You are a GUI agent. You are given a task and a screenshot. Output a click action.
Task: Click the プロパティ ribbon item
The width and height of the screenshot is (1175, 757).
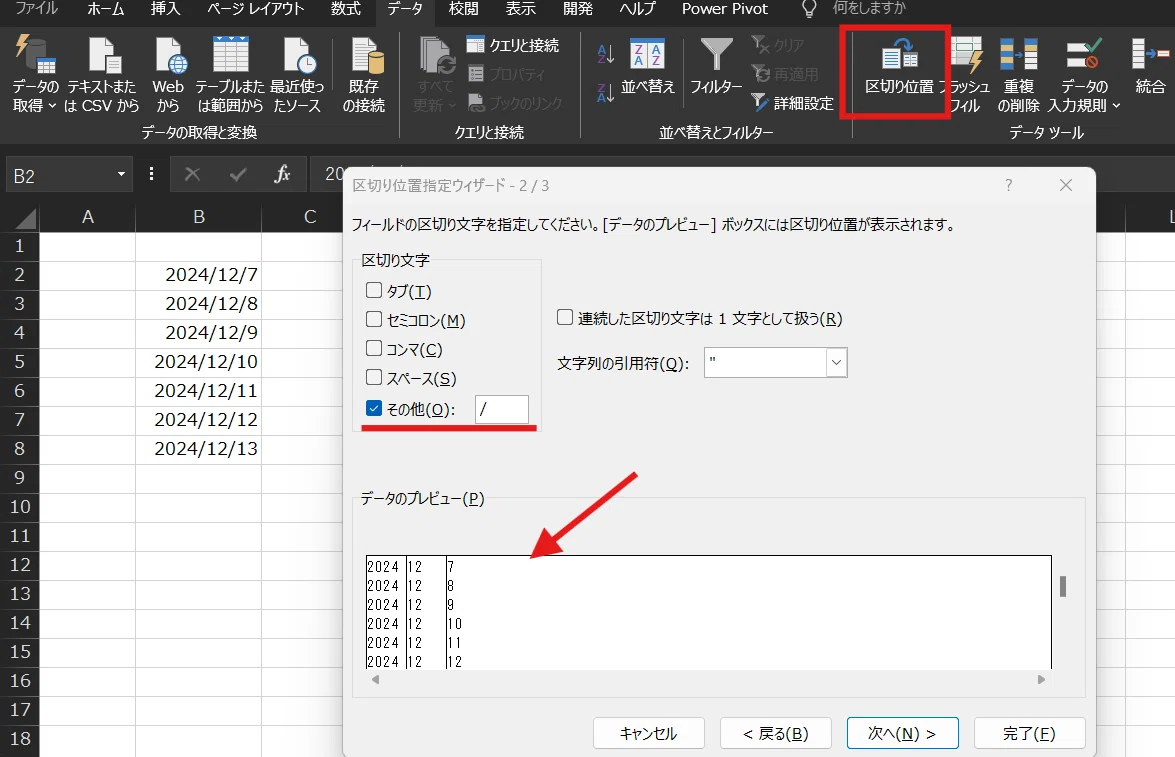(507, 73)
